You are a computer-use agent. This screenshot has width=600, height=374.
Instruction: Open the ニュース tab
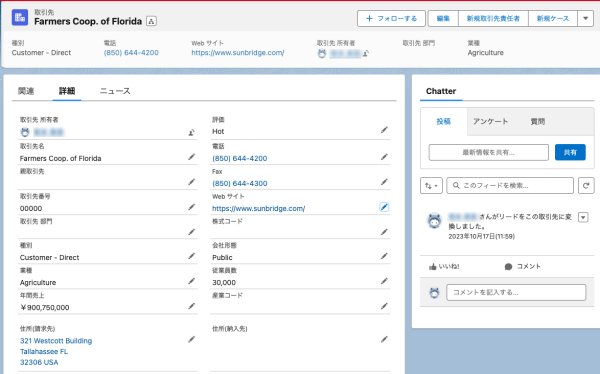coord(115,91)
